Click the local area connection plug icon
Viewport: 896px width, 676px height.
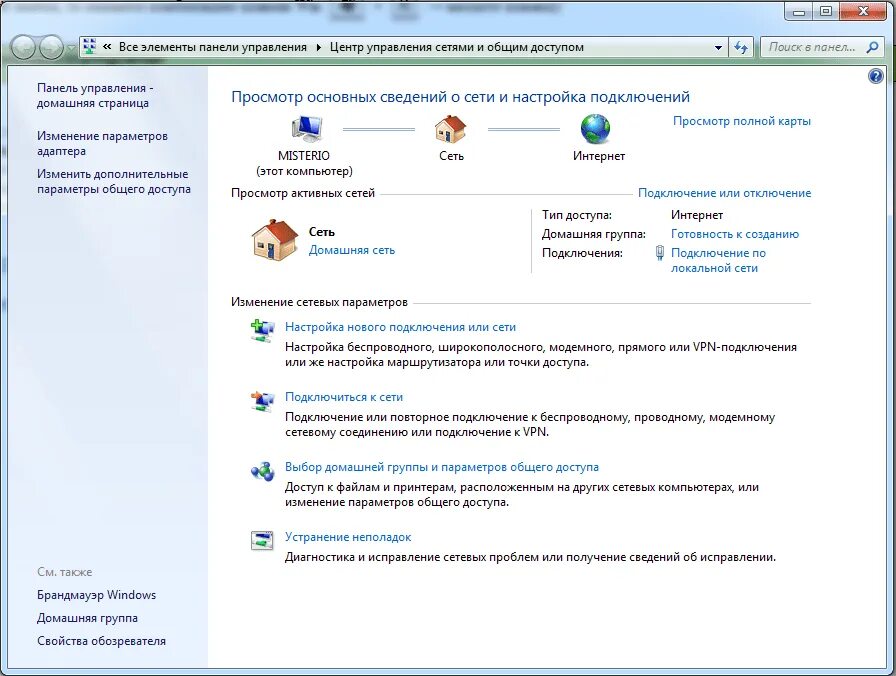pos(659,253)
